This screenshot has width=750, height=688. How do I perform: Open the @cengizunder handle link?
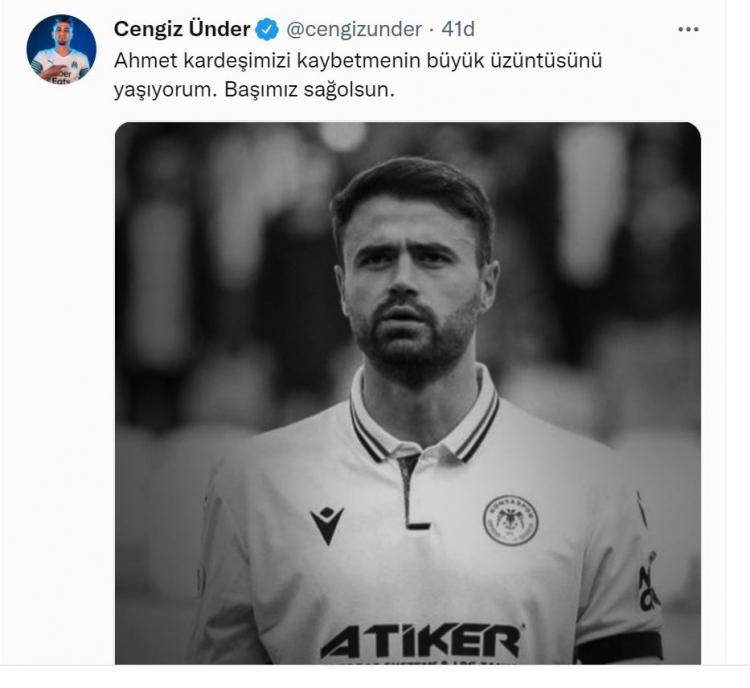coord(354,29)
